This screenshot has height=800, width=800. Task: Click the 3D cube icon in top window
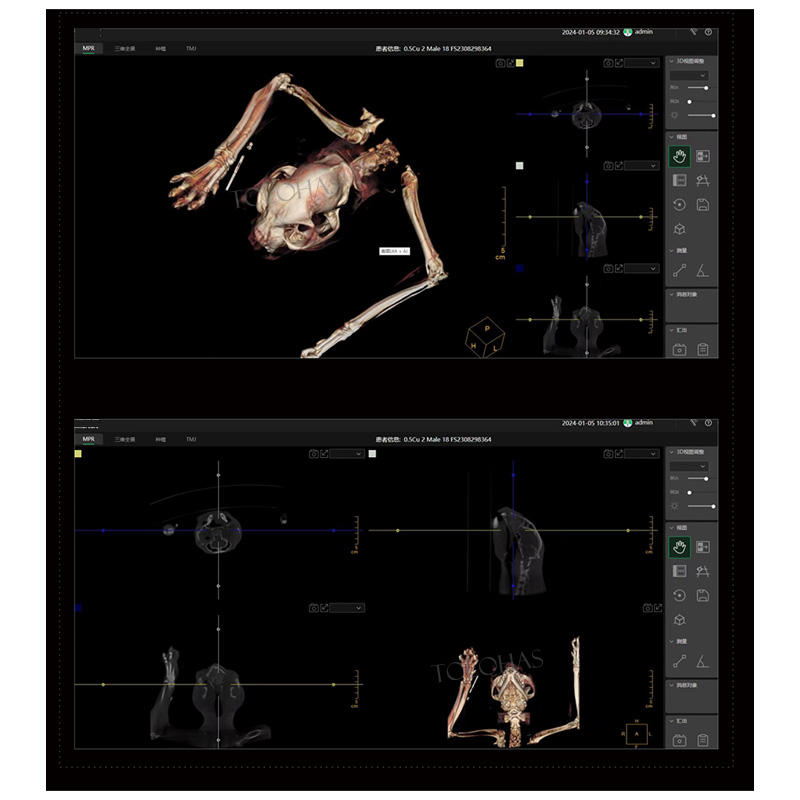[679, 229]
